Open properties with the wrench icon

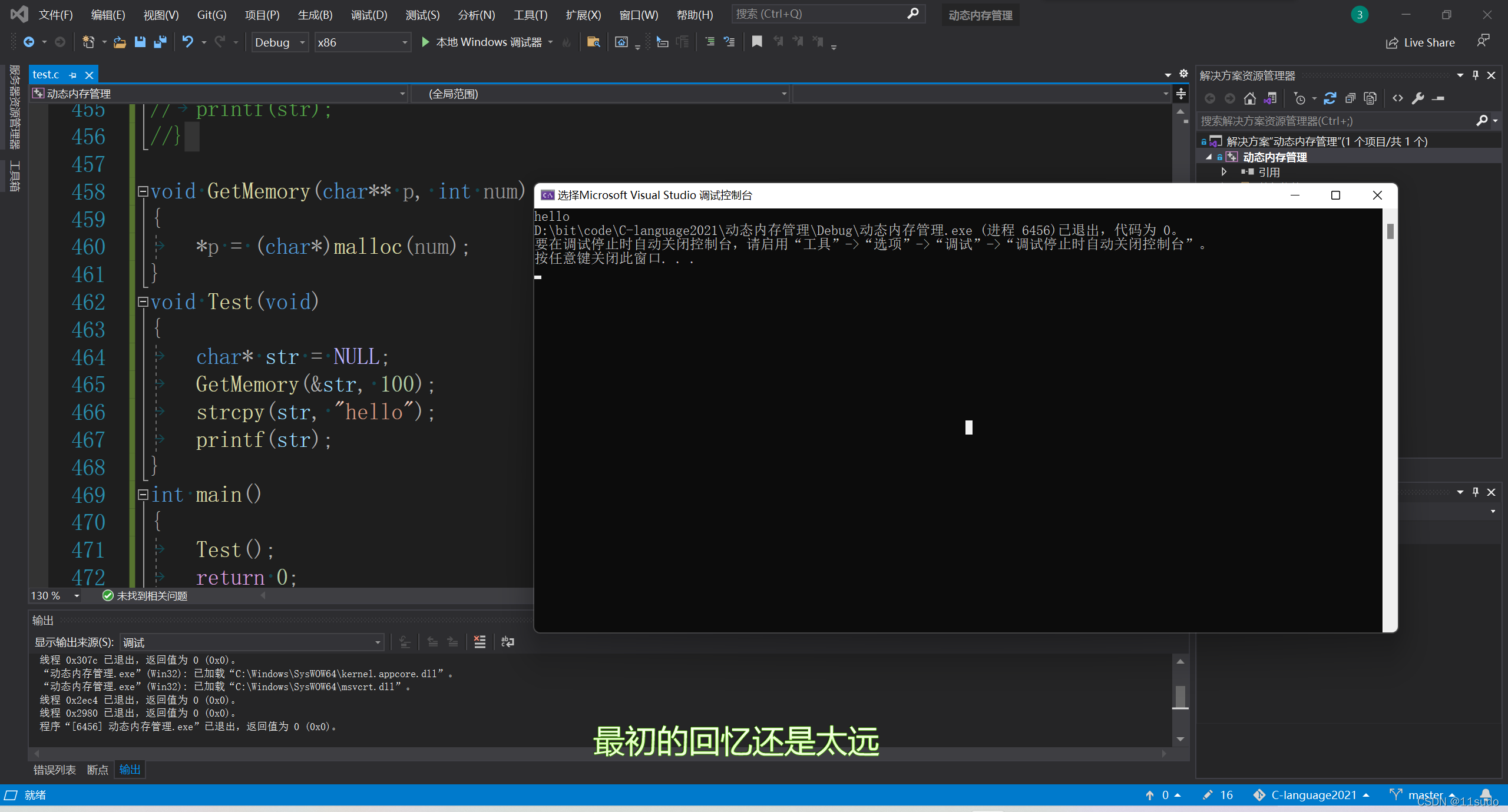coord(1418,98)
